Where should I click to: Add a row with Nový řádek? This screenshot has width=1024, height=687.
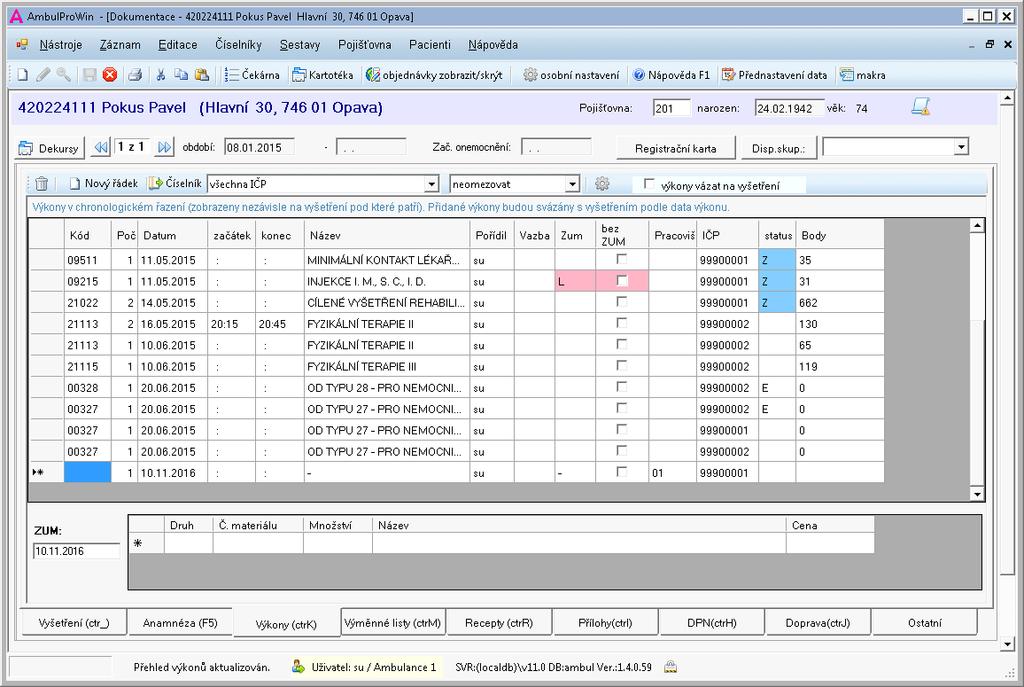(x=104, y=184)
